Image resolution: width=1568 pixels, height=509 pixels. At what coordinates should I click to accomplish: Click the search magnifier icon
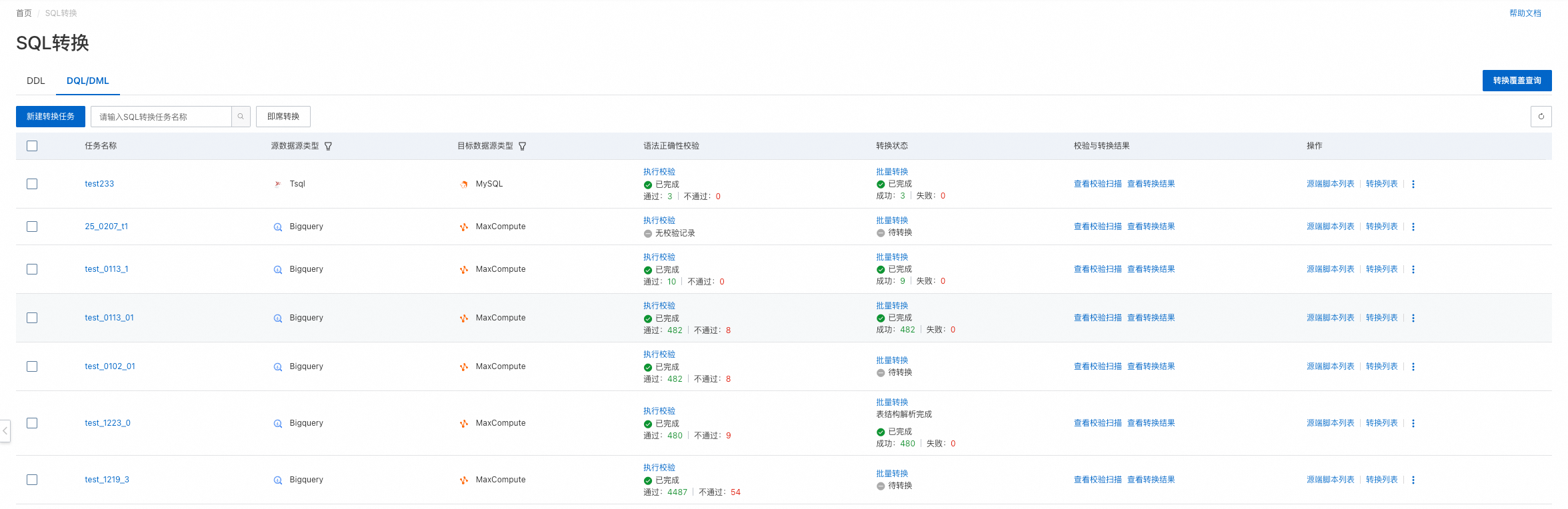[241, 117]
